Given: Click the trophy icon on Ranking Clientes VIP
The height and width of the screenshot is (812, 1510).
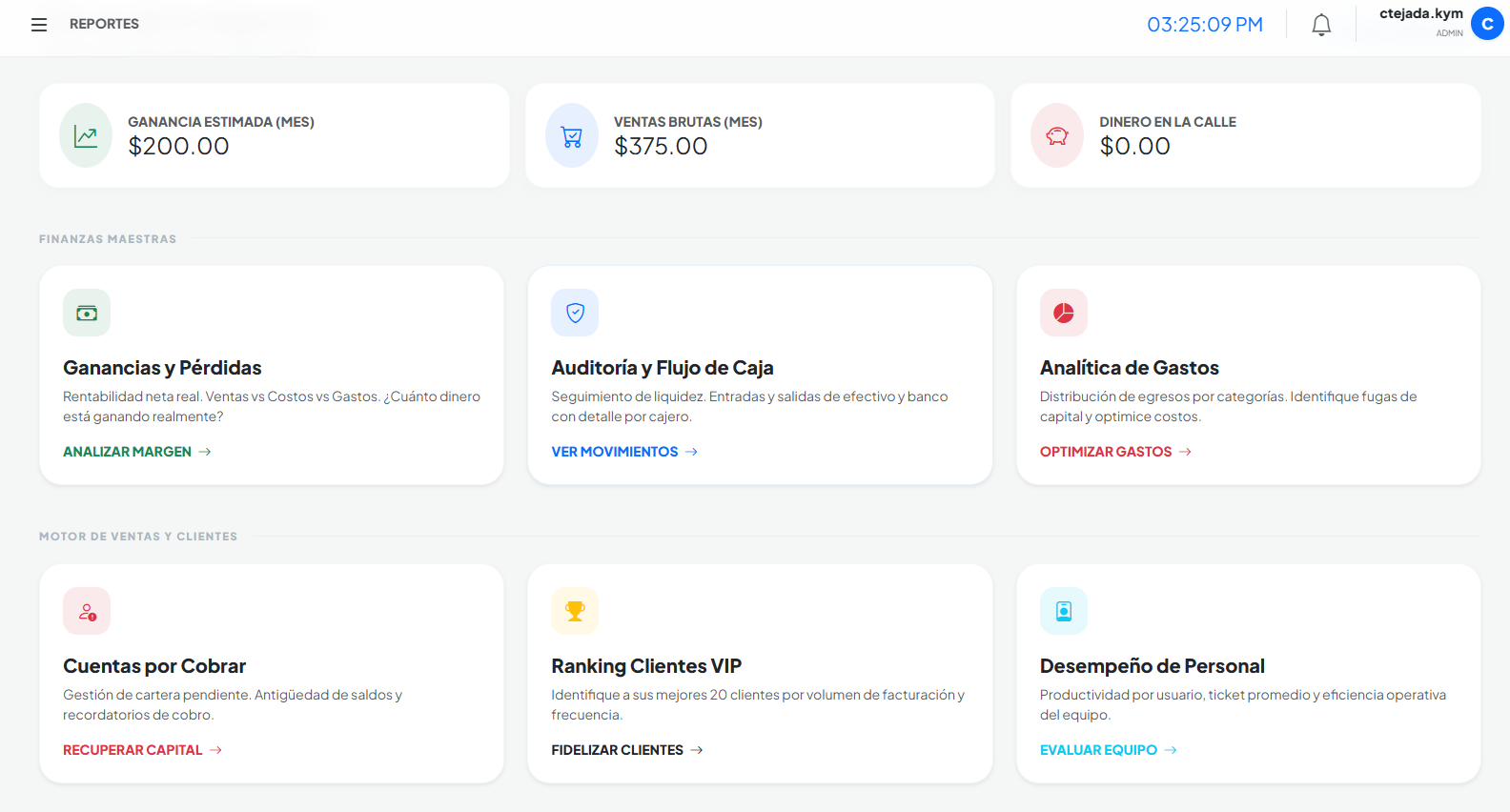Looking at the screenshot, I should point(575,611).
